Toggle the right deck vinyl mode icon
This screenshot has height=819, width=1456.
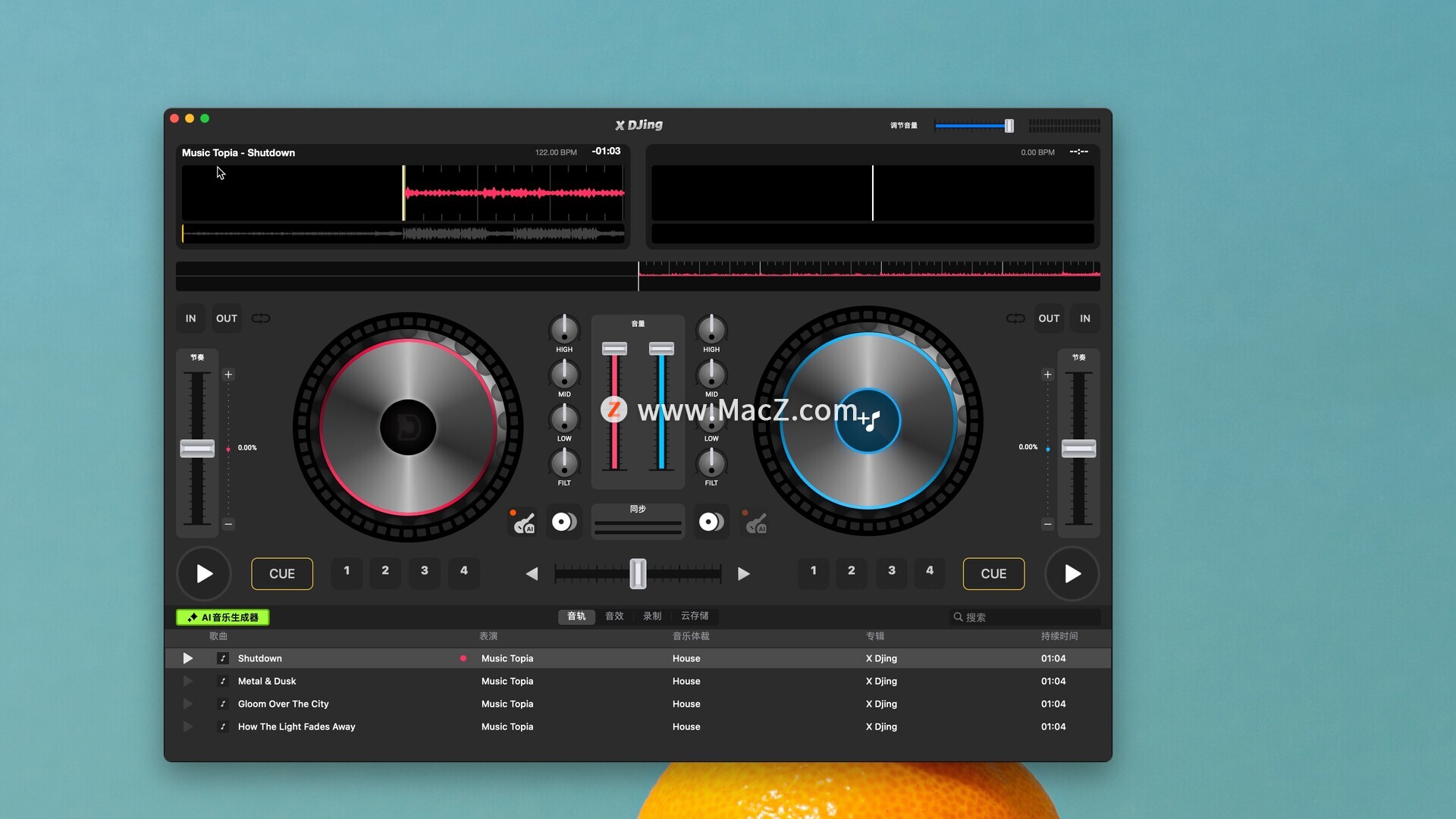click(711, 522)
